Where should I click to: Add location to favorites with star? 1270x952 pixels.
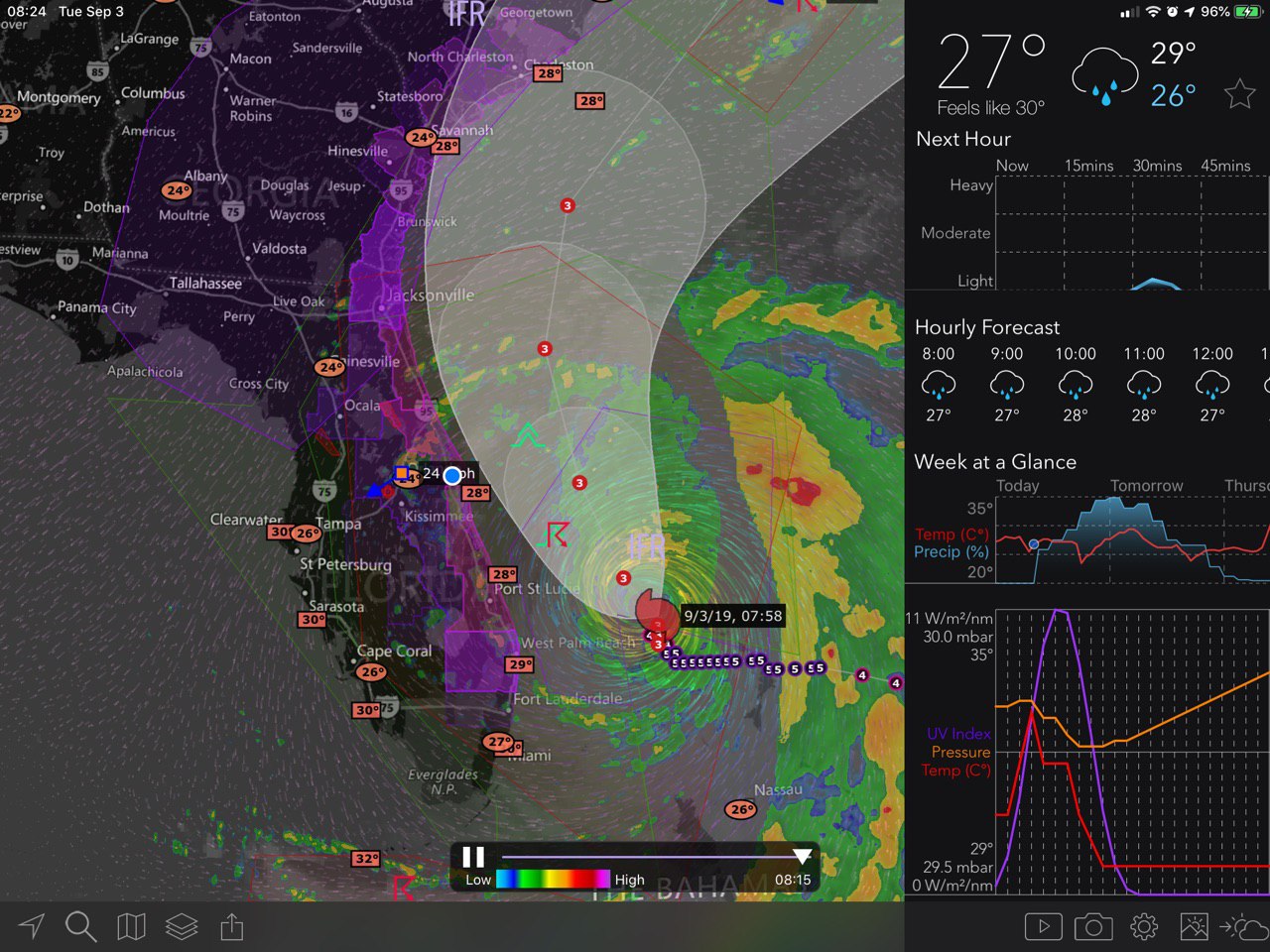[x=1239, y=94]
